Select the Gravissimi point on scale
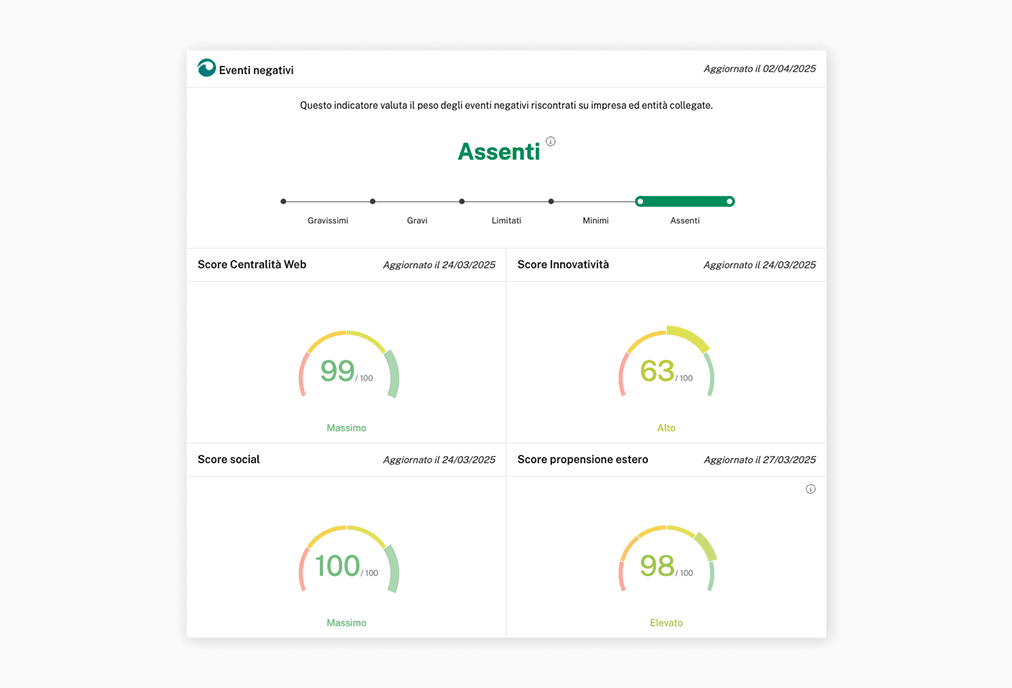Image resolution: width=1012 pixels, height=688 pixels. point(284,202)
